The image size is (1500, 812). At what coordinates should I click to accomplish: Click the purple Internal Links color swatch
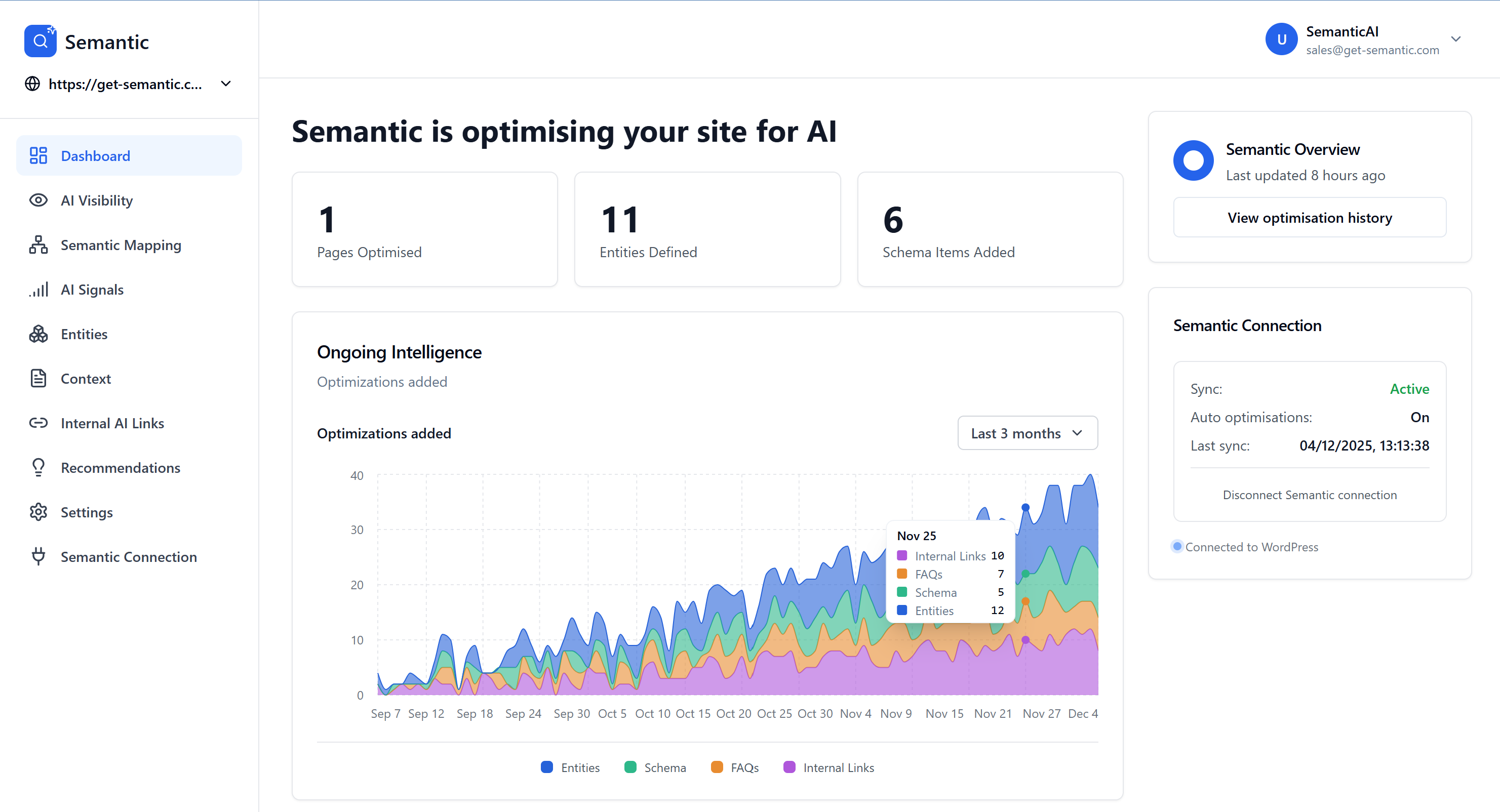(x=789, y=767)
